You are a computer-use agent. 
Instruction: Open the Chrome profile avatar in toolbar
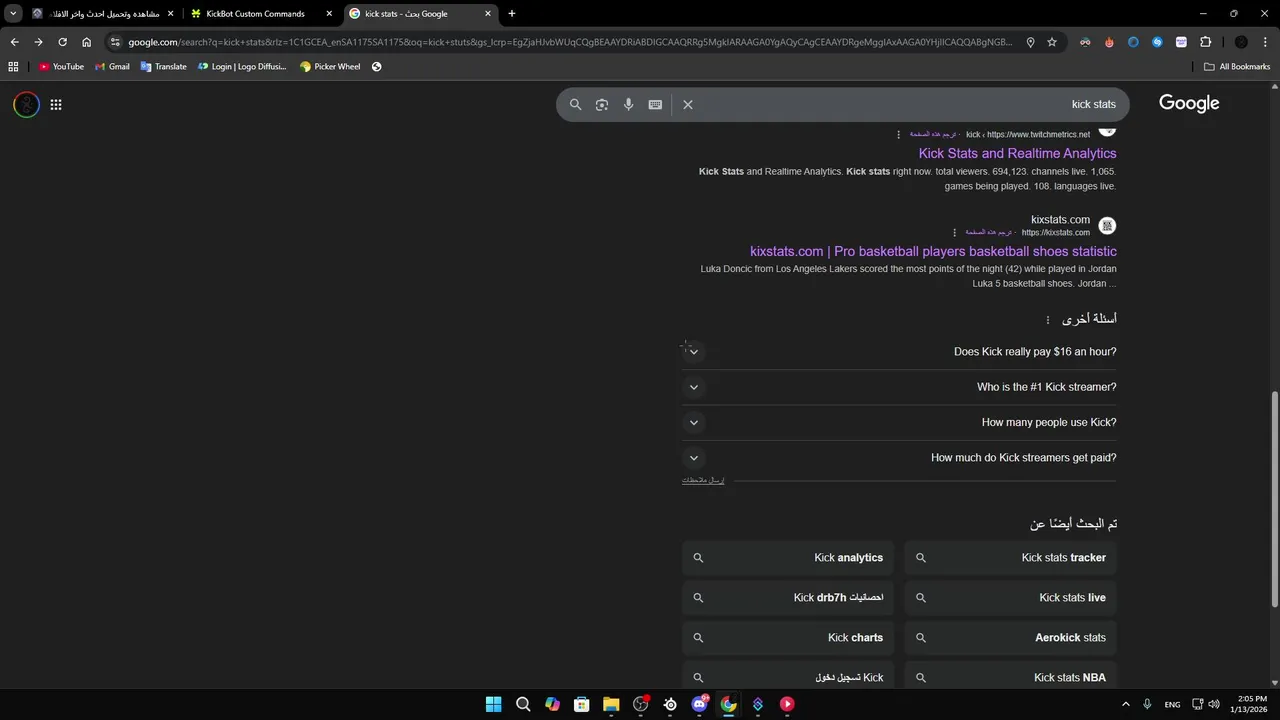click(1241, 42)
